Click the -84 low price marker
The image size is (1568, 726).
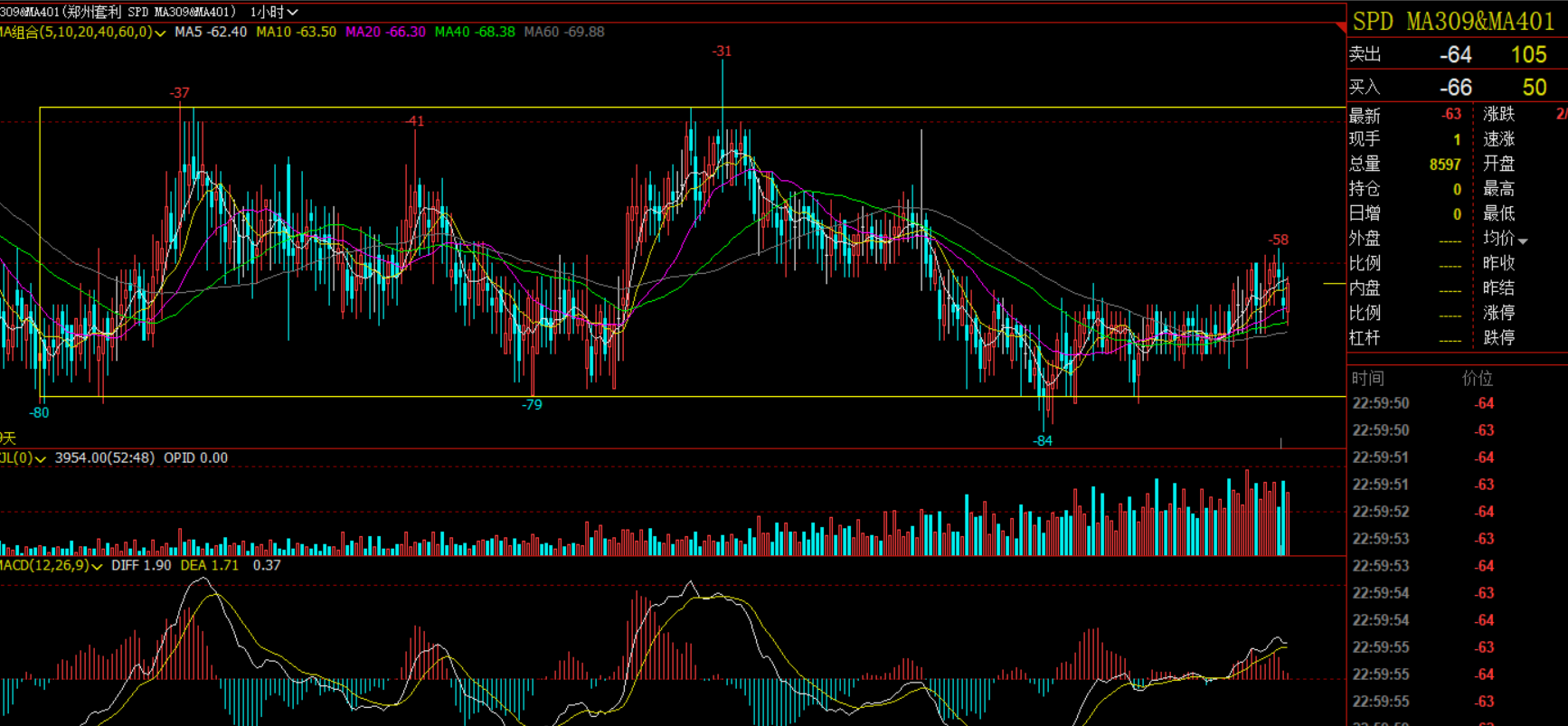pyautogui.click(x=1043, y=441)
